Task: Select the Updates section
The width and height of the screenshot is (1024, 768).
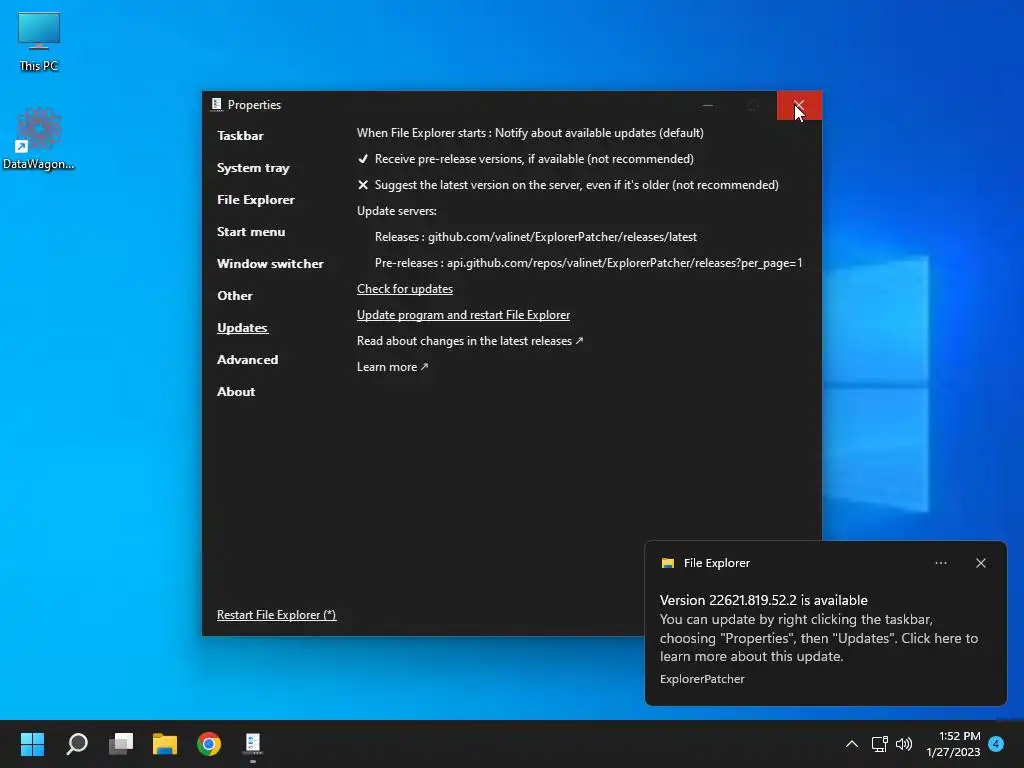Action: click(242, 328)
